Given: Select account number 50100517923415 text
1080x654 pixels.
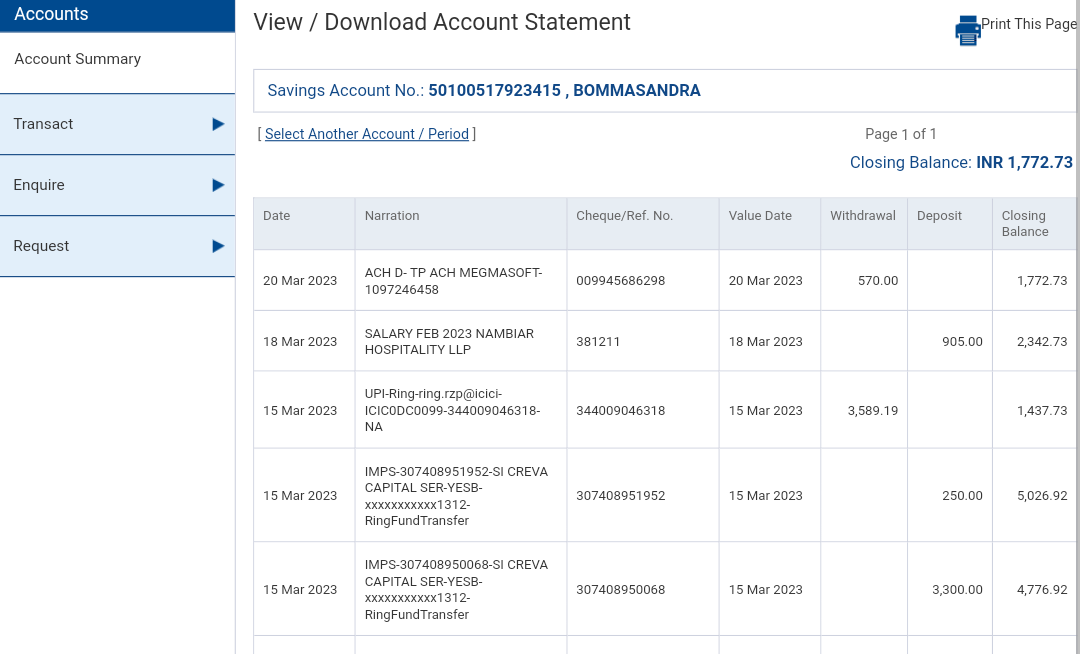Looking at the screenshot, I should point(495,91).
